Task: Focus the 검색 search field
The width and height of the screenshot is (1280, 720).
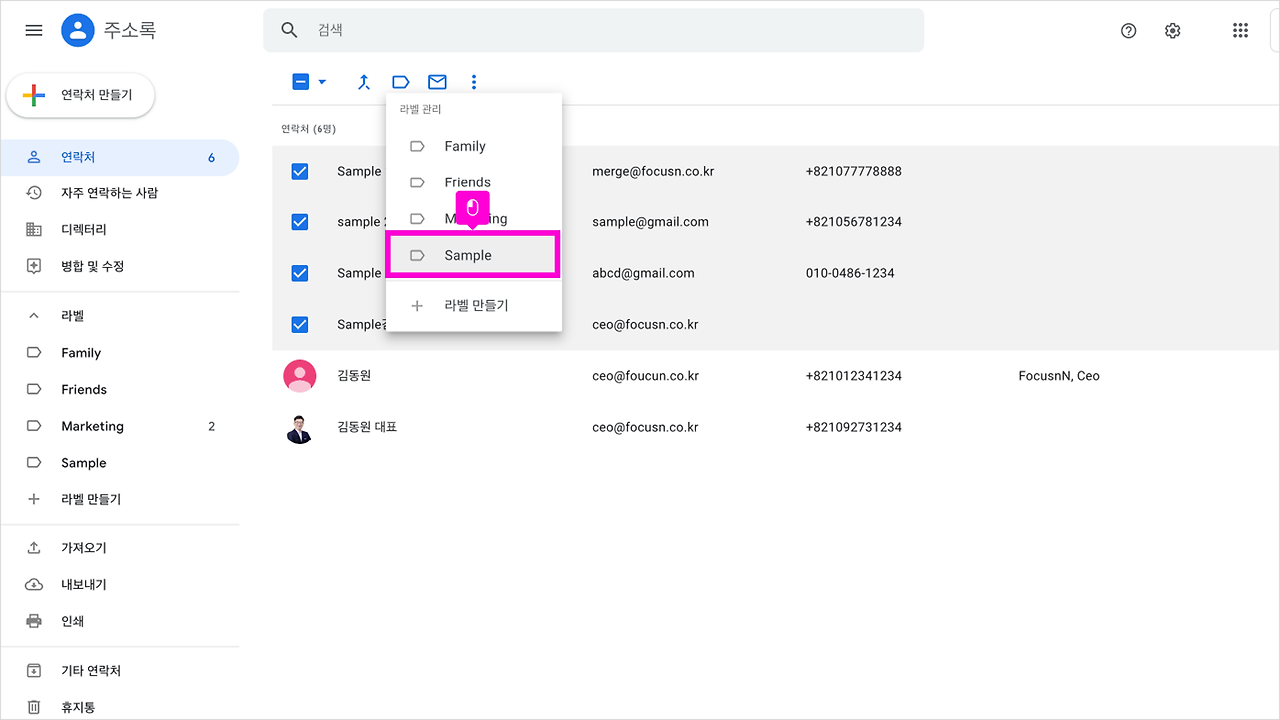Action: 593,30
